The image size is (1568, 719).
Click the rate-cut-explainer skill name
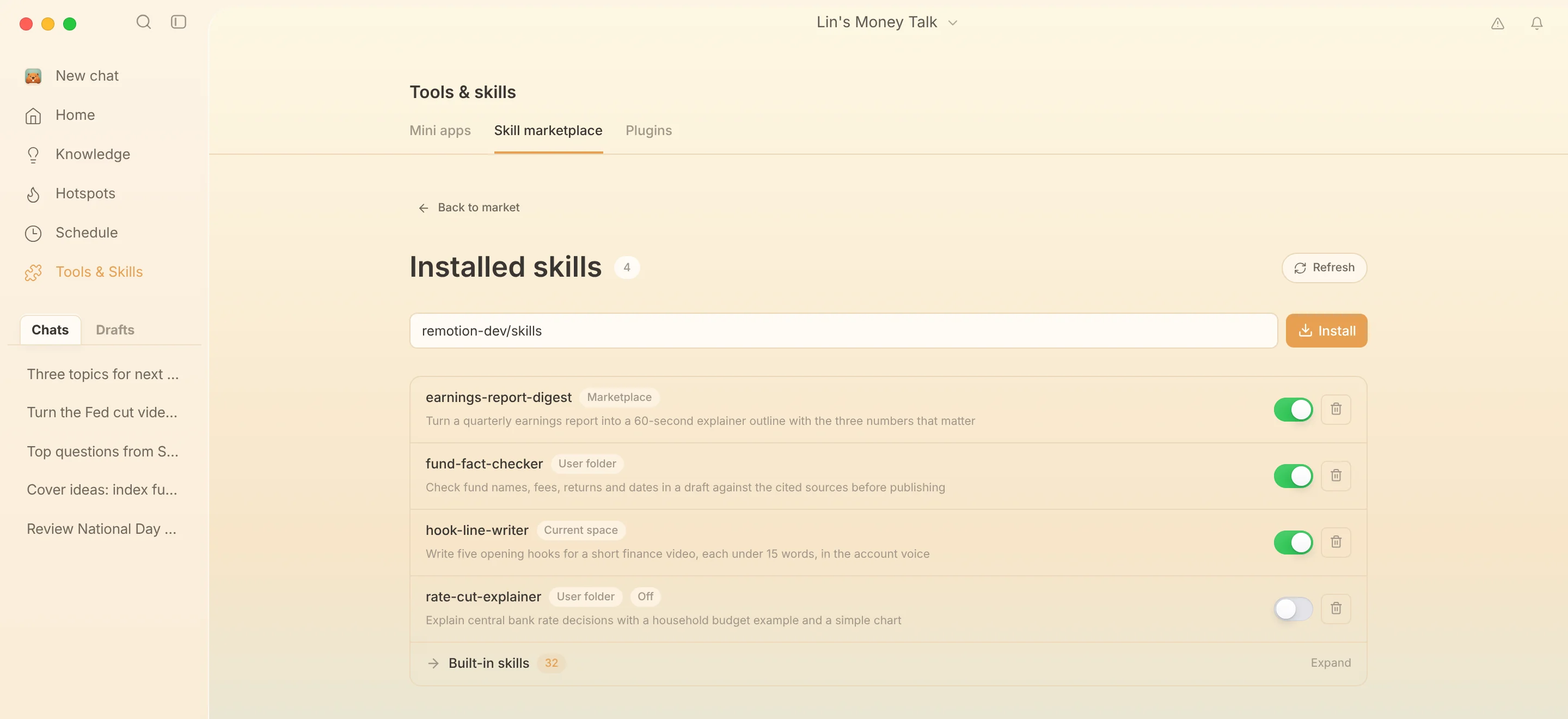(483, 596)
